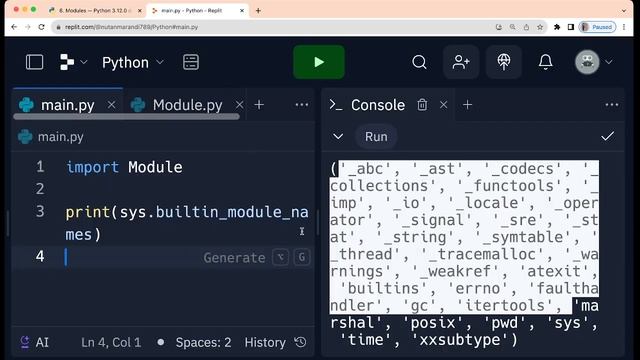Screen dimensions: 640x360
Task: Open browser extensions puzzle icon
Action: click(557, 27)
